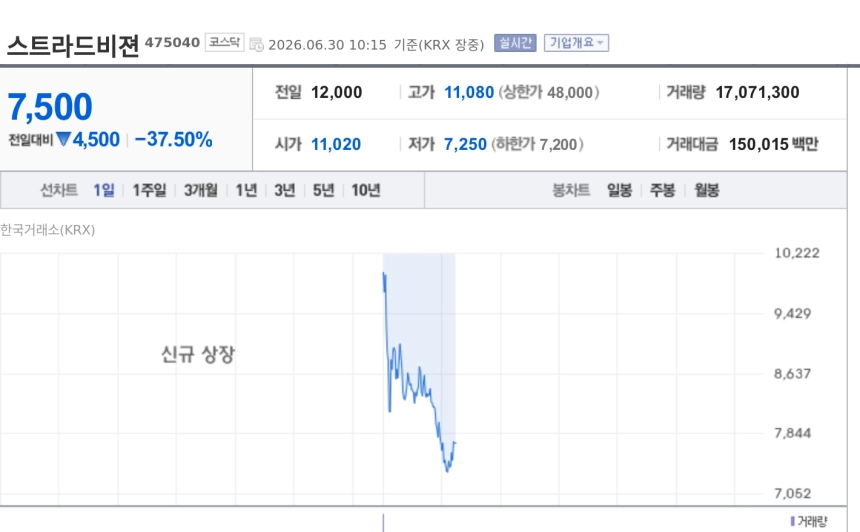860x532 pixels.
Task: Select the 3년 chart range
Action: click(285, 190)
